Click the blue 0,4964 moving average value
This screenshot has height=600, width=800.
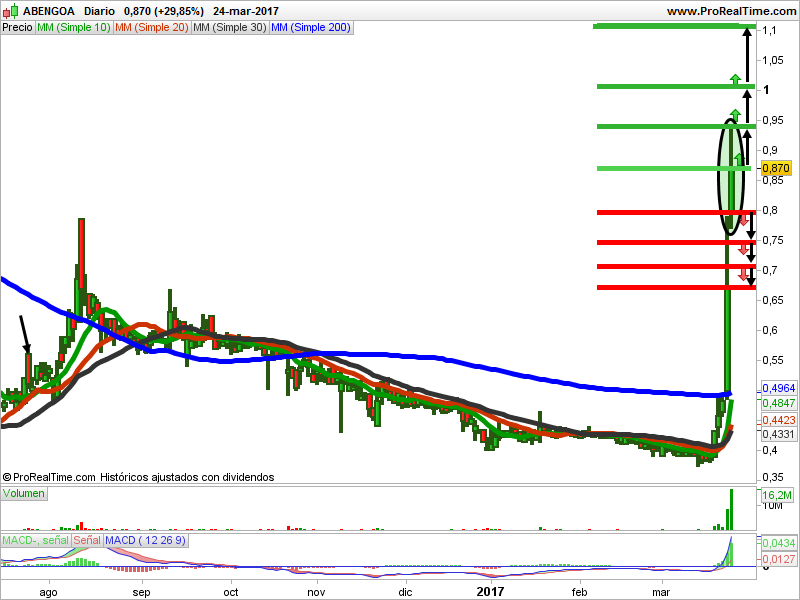click(x=779, y=388)
